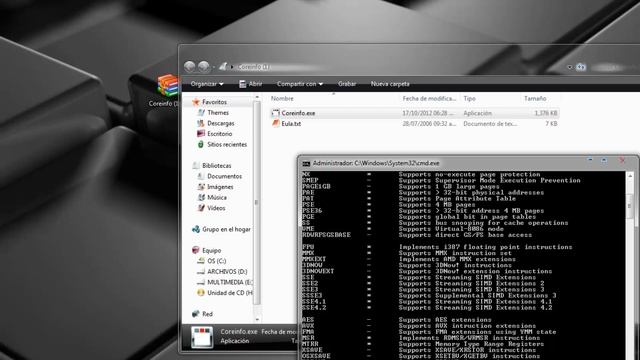Image resolution: width=640 pixels, height=360 pixels.
Task: Open the Imágenes library
Action: click(220, 187)
